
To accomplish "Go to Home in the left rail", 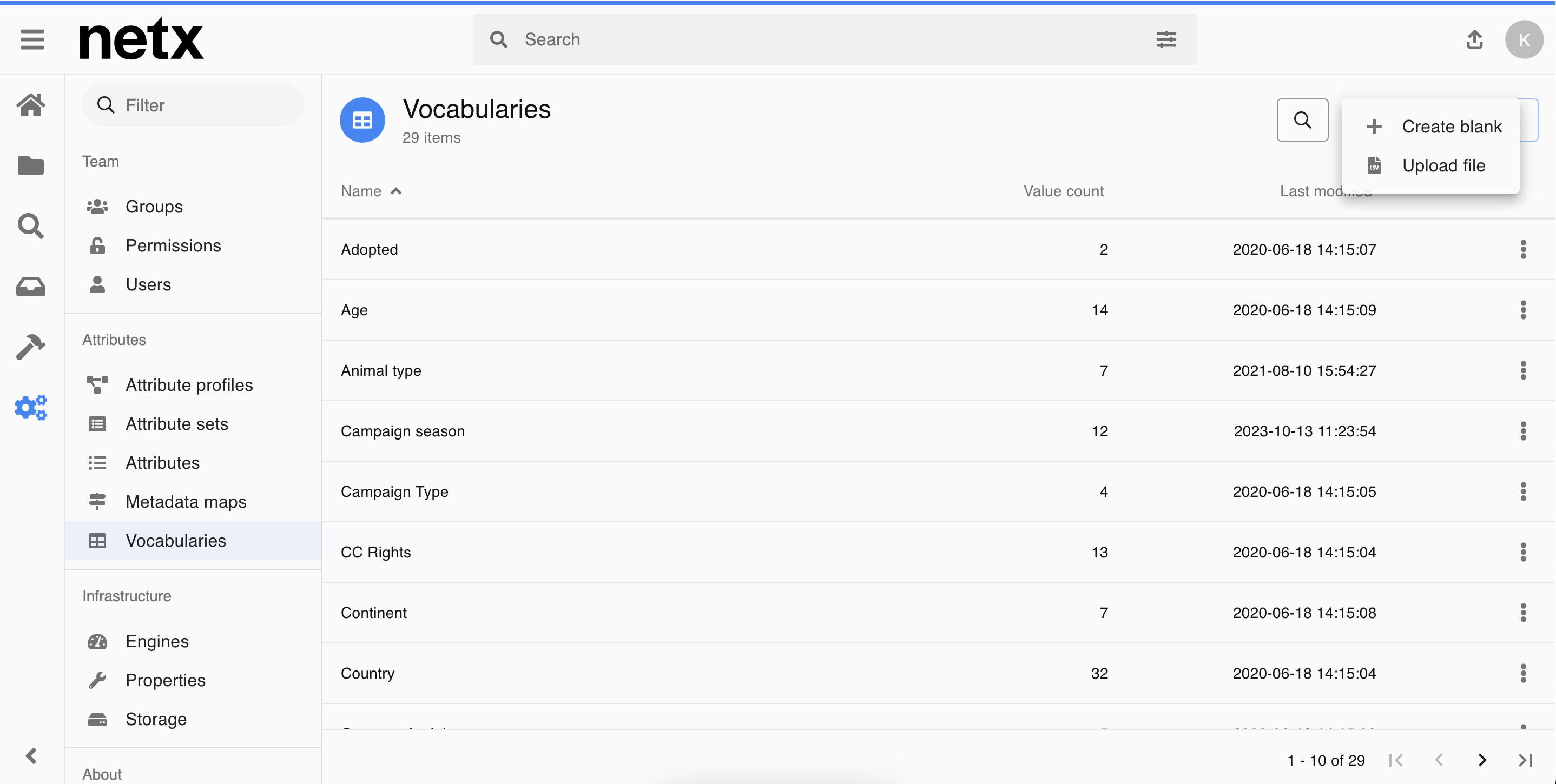I will point(31,105).
